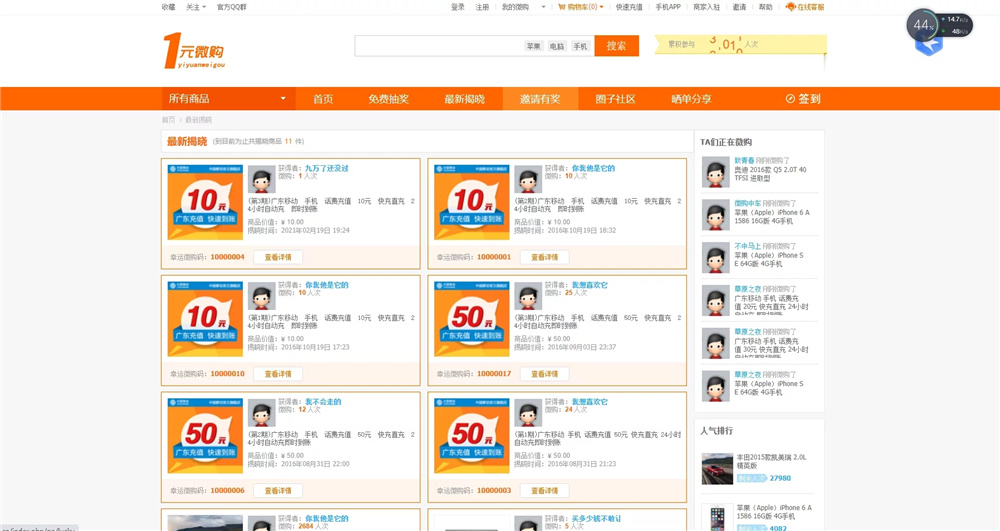Screen dimensions: 1000x531
Task: Open the 晒单分享 nav tab
Action: [x=691, y=99]
